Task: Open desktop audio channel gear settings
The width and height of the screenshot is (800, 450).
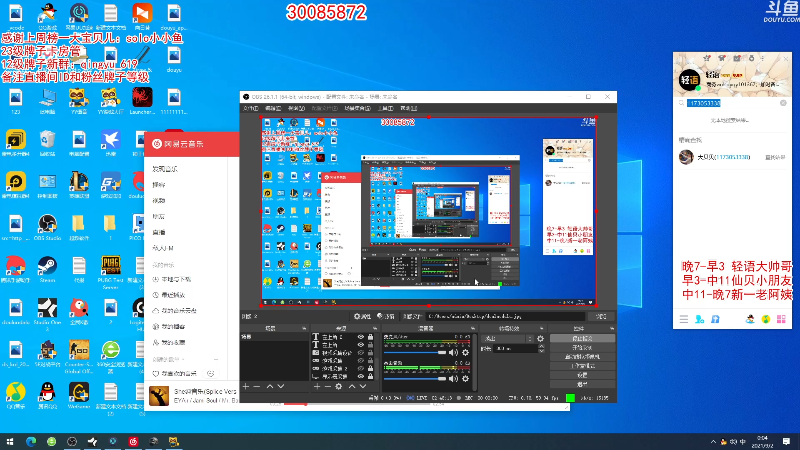Action: (465, 378)
